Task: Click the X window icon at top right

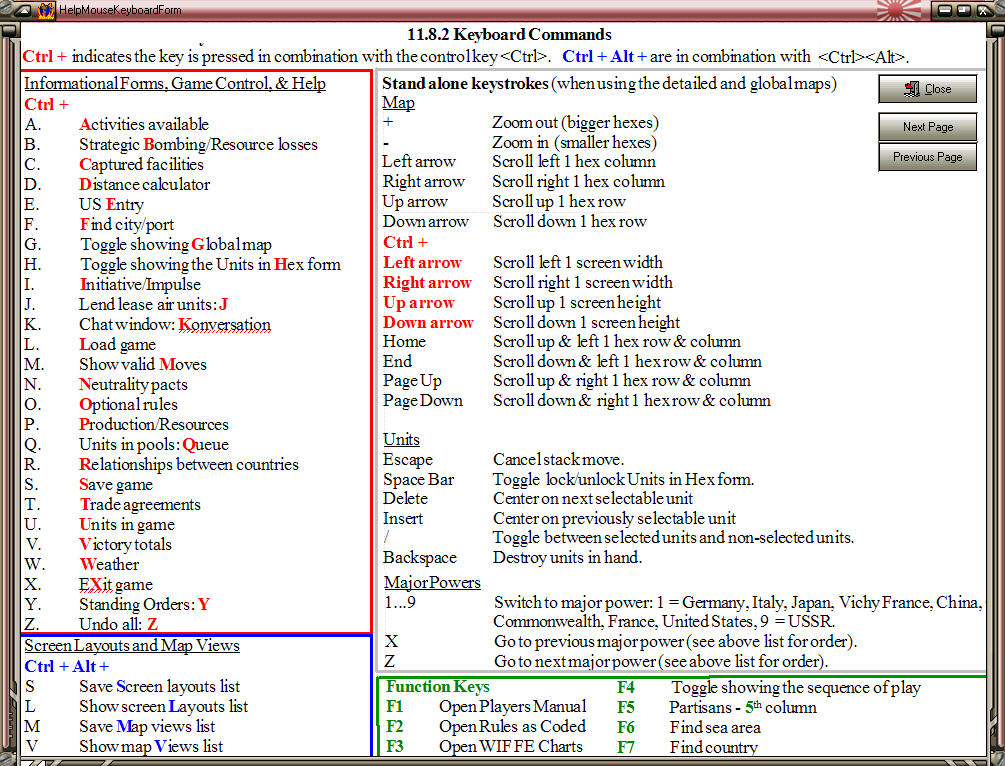Action: coord(983,10)
